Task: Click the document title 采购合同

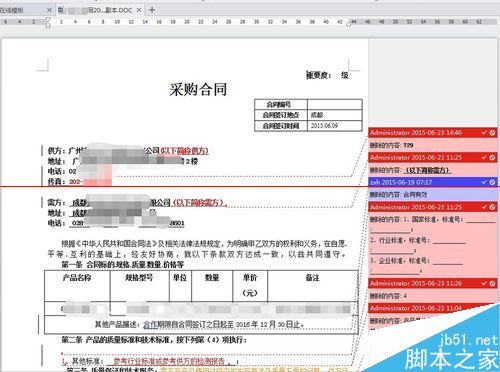Action: click(198, 89)
